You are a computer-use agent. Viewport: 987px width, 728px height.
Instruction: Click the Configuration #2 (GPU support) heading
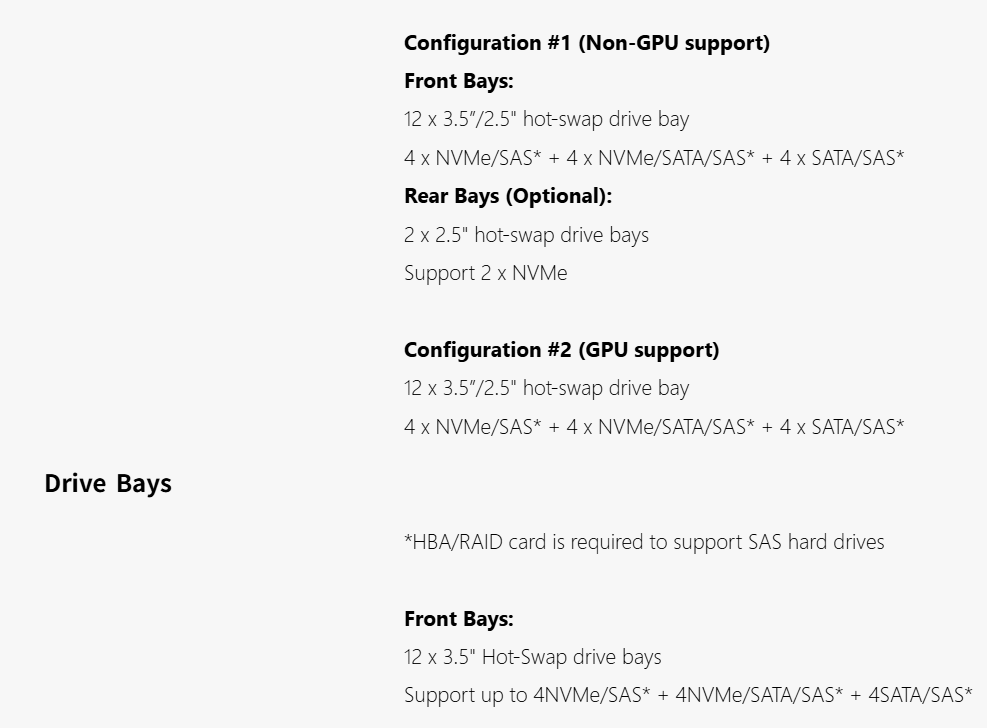pyautogui.click(x=561, y=350)
